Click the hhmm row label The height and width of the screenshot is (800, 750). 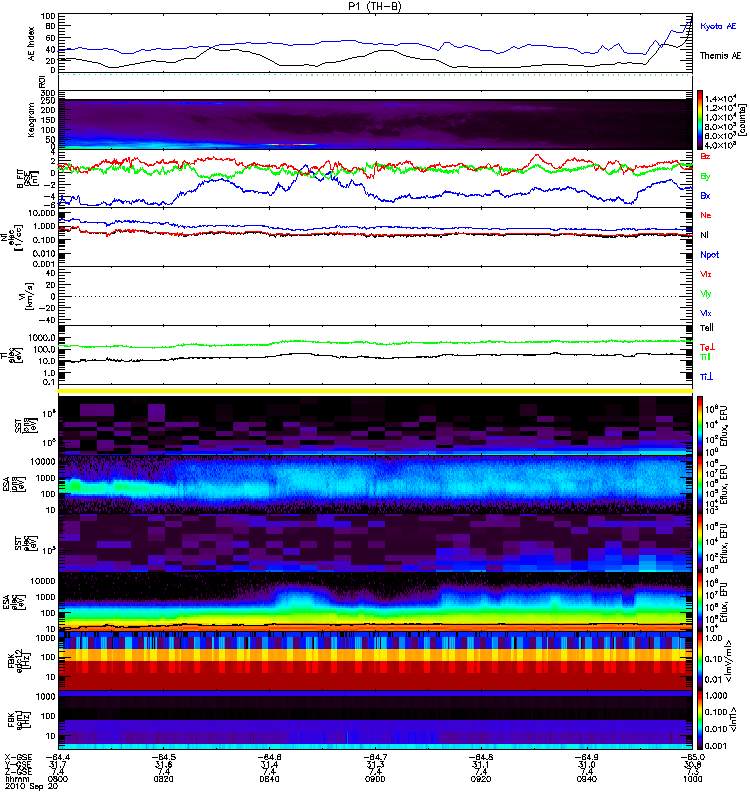(x=17, y=779)
